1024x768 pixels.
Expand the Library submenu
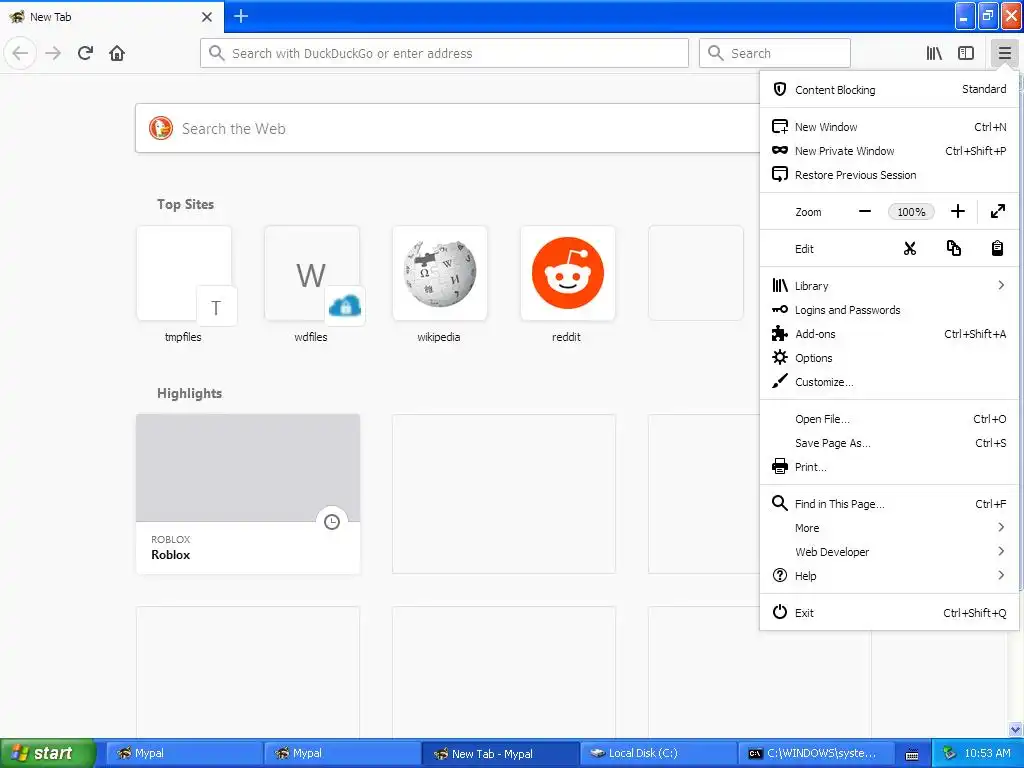889,285
